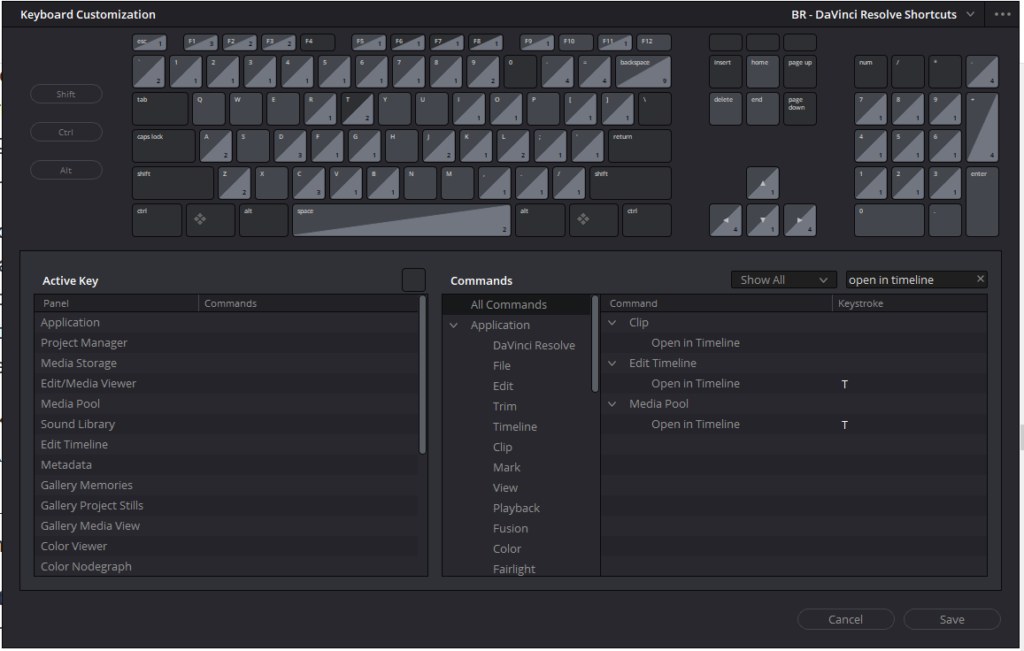The height and width of the screenshot is (651, 1024).
Task: Select the F10 key on virtual keyboard
Action: pos(576,42)
